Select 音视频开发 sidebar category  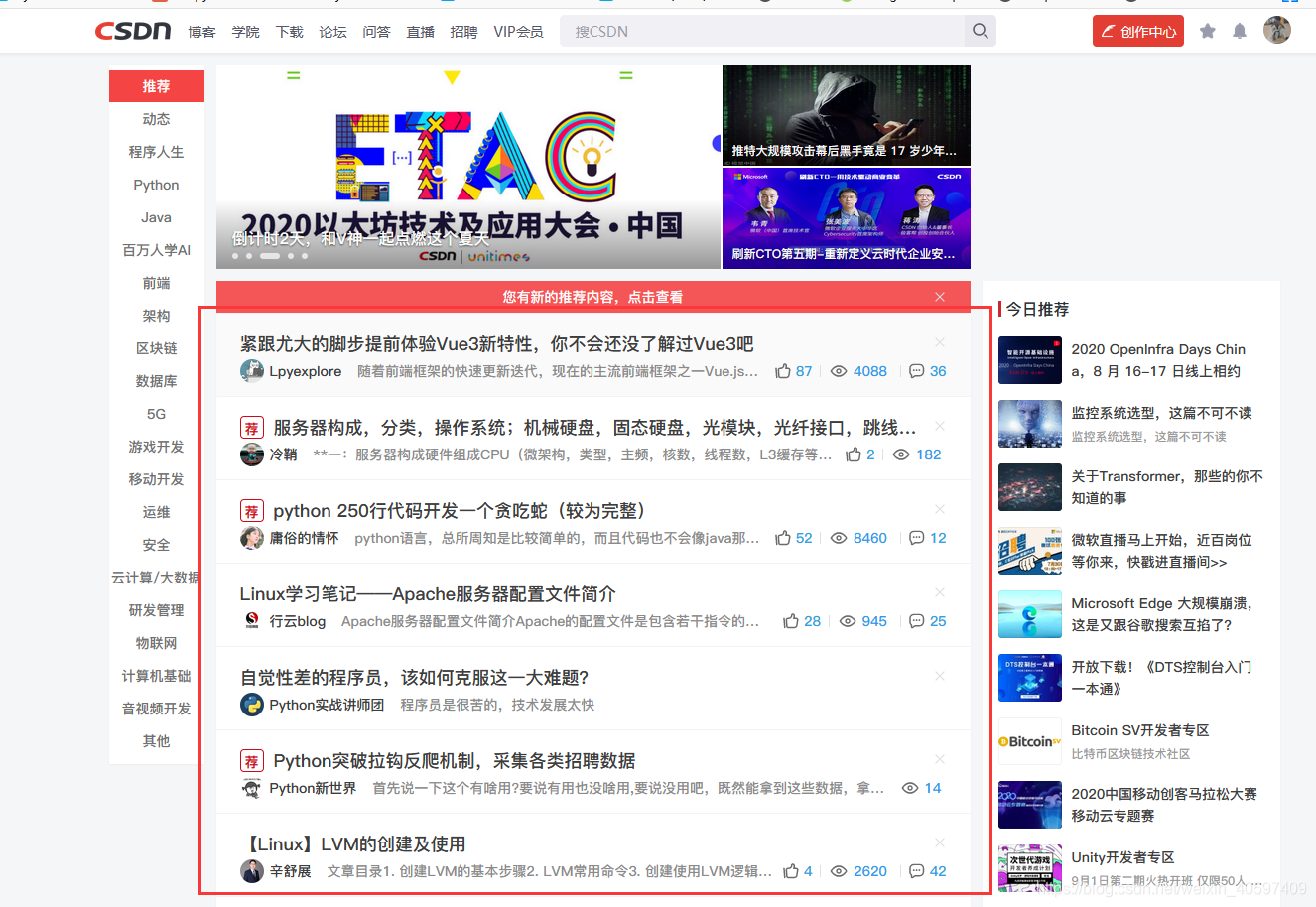[157, 709]
